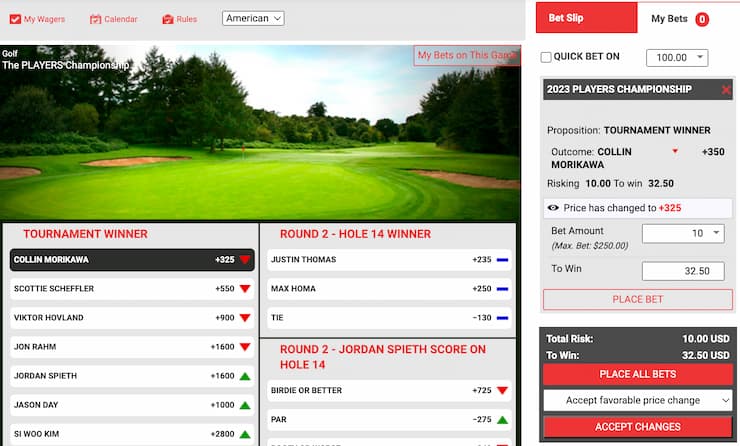Click red down arrow on Birdie or Better row
Screen dimensions: 740x446
502,390
